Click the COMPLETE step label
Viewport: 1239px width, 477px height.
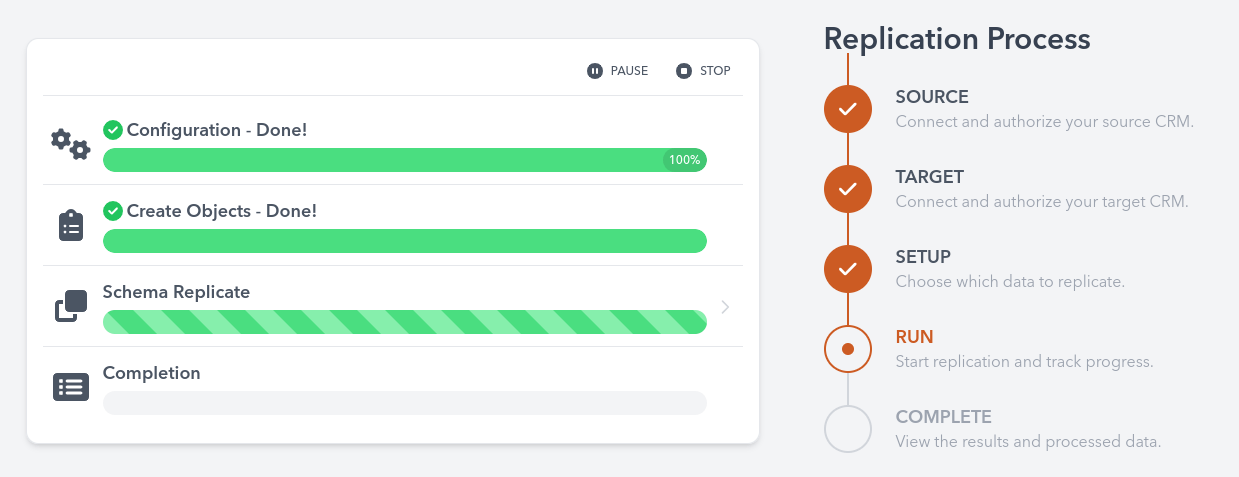tap(943, 417)
